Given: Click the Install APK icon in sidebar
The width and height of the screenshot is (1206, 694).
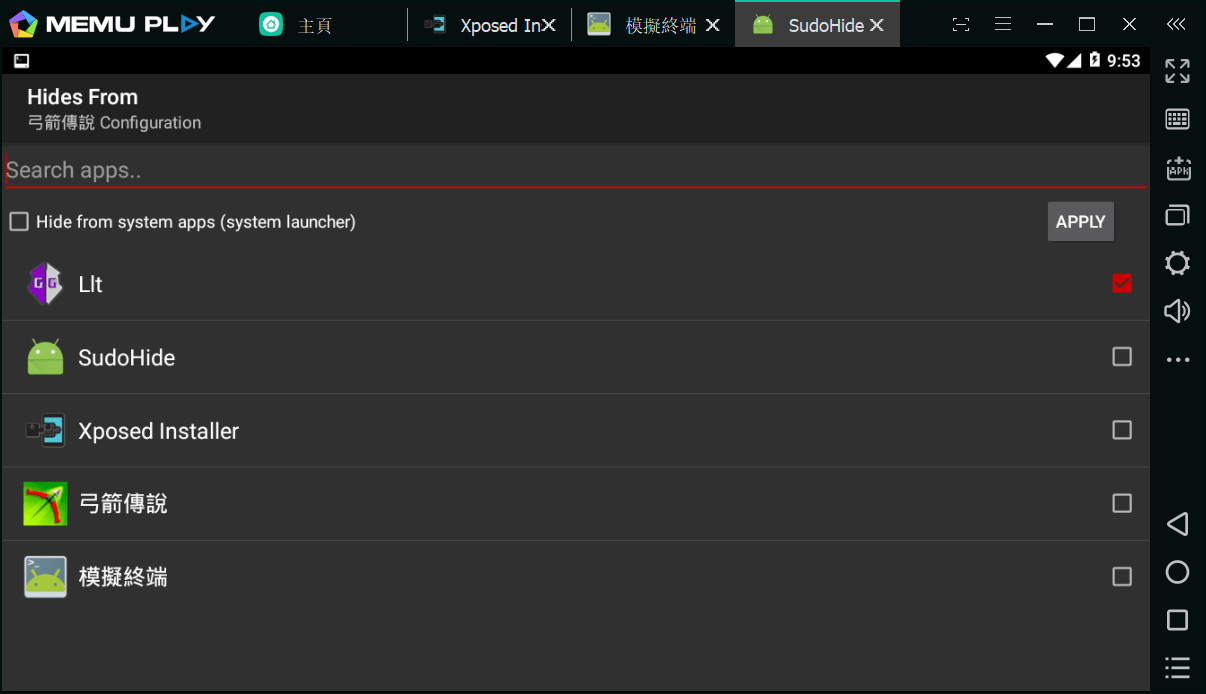Looking at the screenshot, I should coord(1178,168).
